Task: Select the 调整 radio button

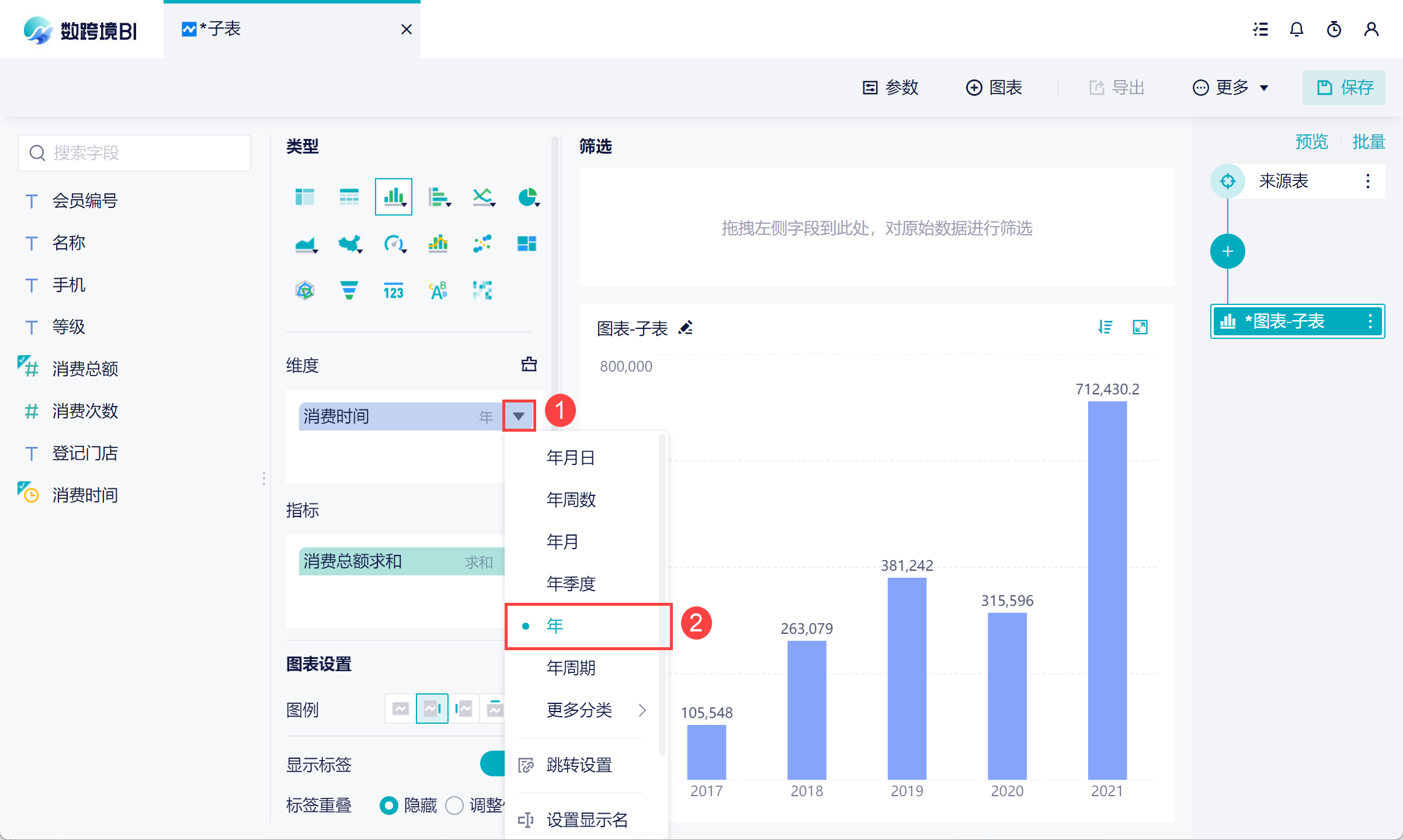Action: tap(454, 806)
